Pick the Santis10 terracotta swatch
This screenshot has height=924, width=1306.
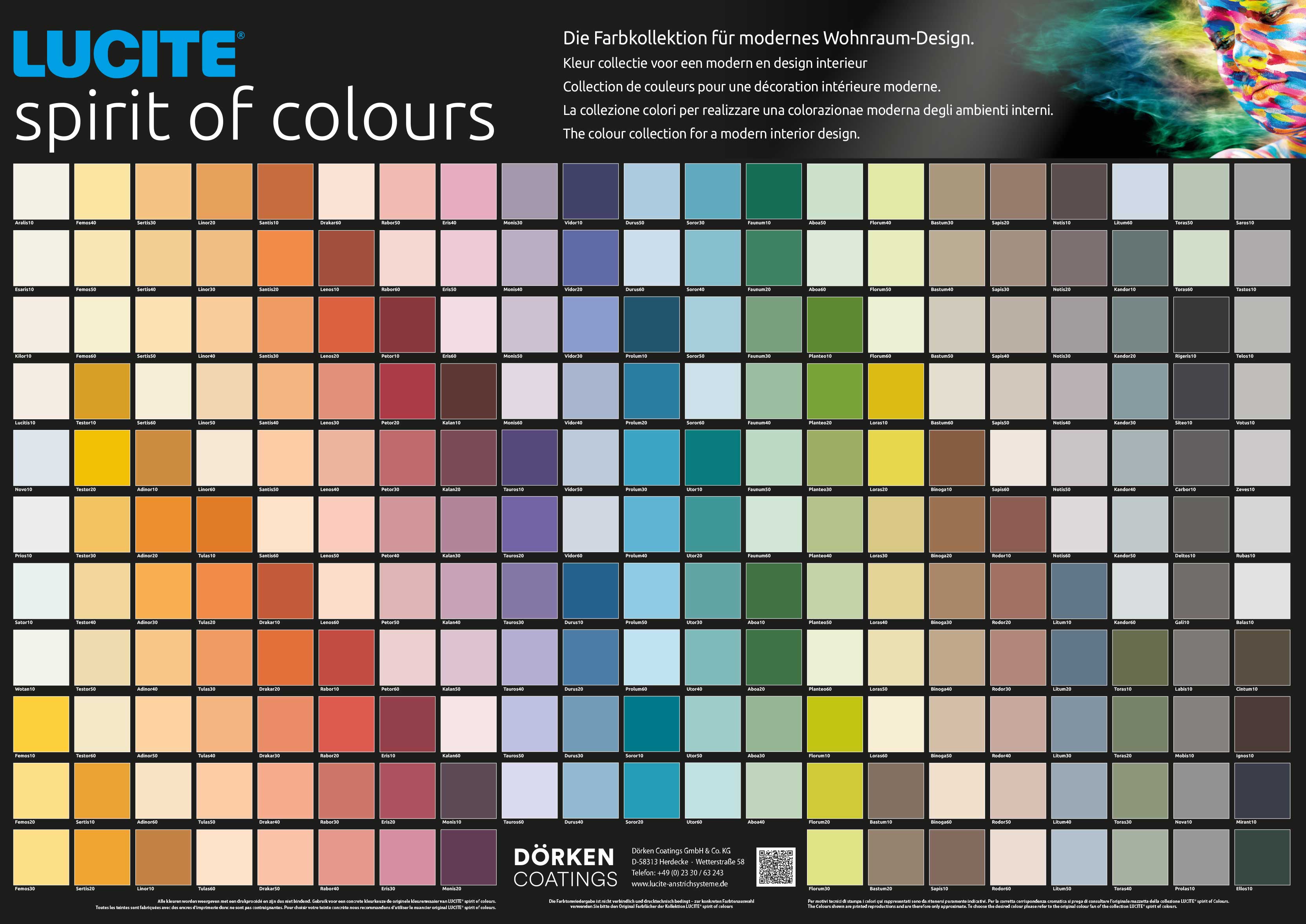[x=285, y=191]
